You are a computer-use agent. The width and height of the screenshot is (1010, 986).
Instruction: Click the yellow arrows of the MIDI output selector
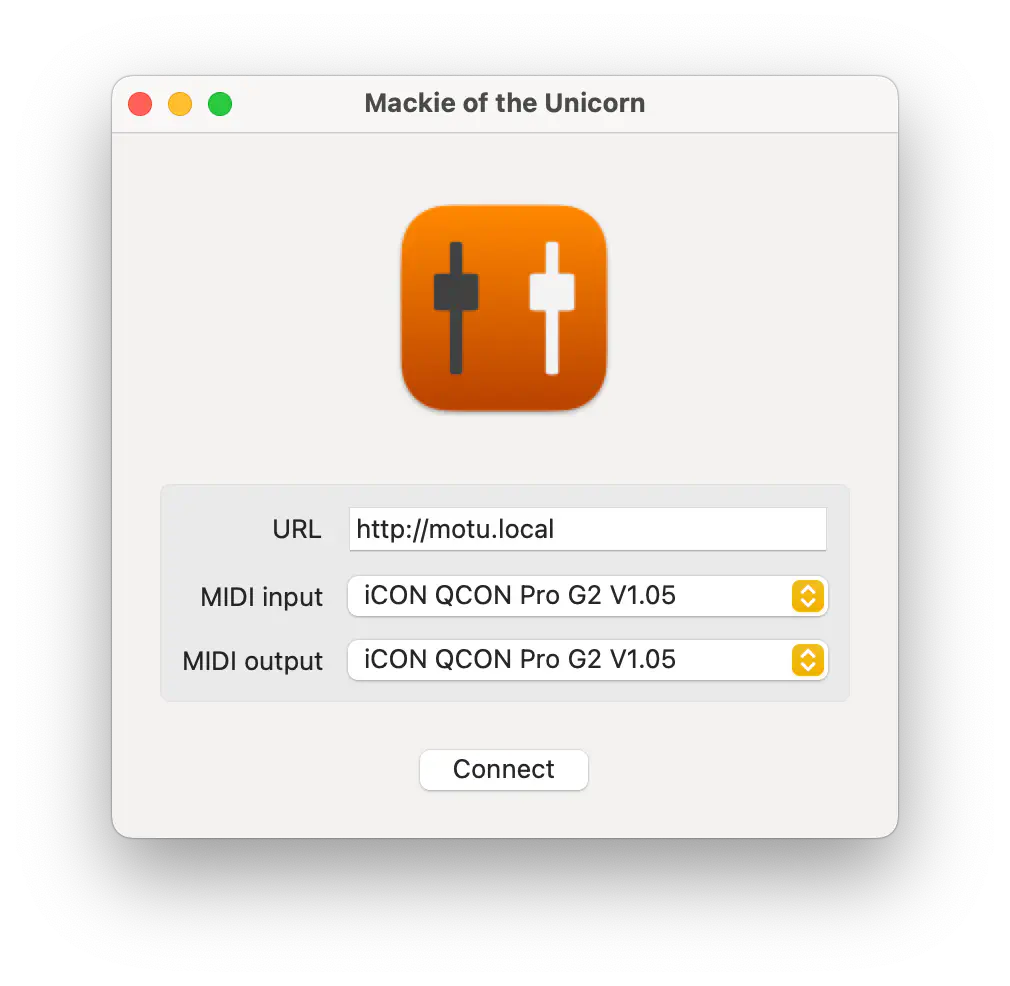(808, 660)
